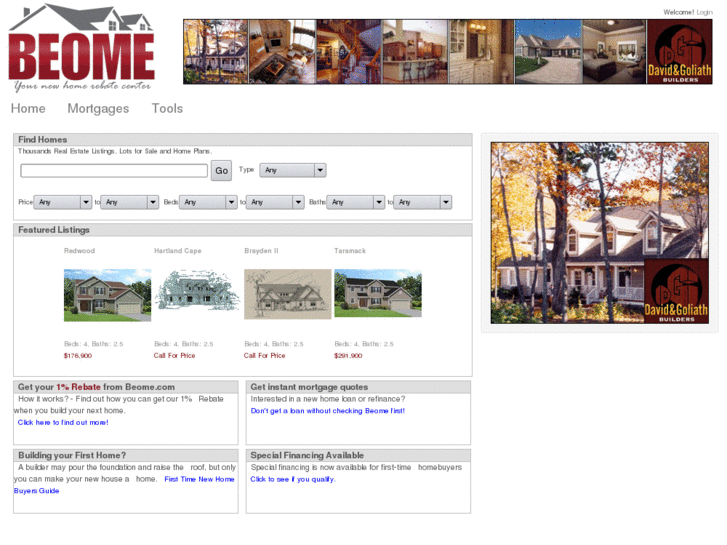Viewport: 727px width, 545px height.
Task: Click Call For Price under Brayden II
Action: point(264,356)
